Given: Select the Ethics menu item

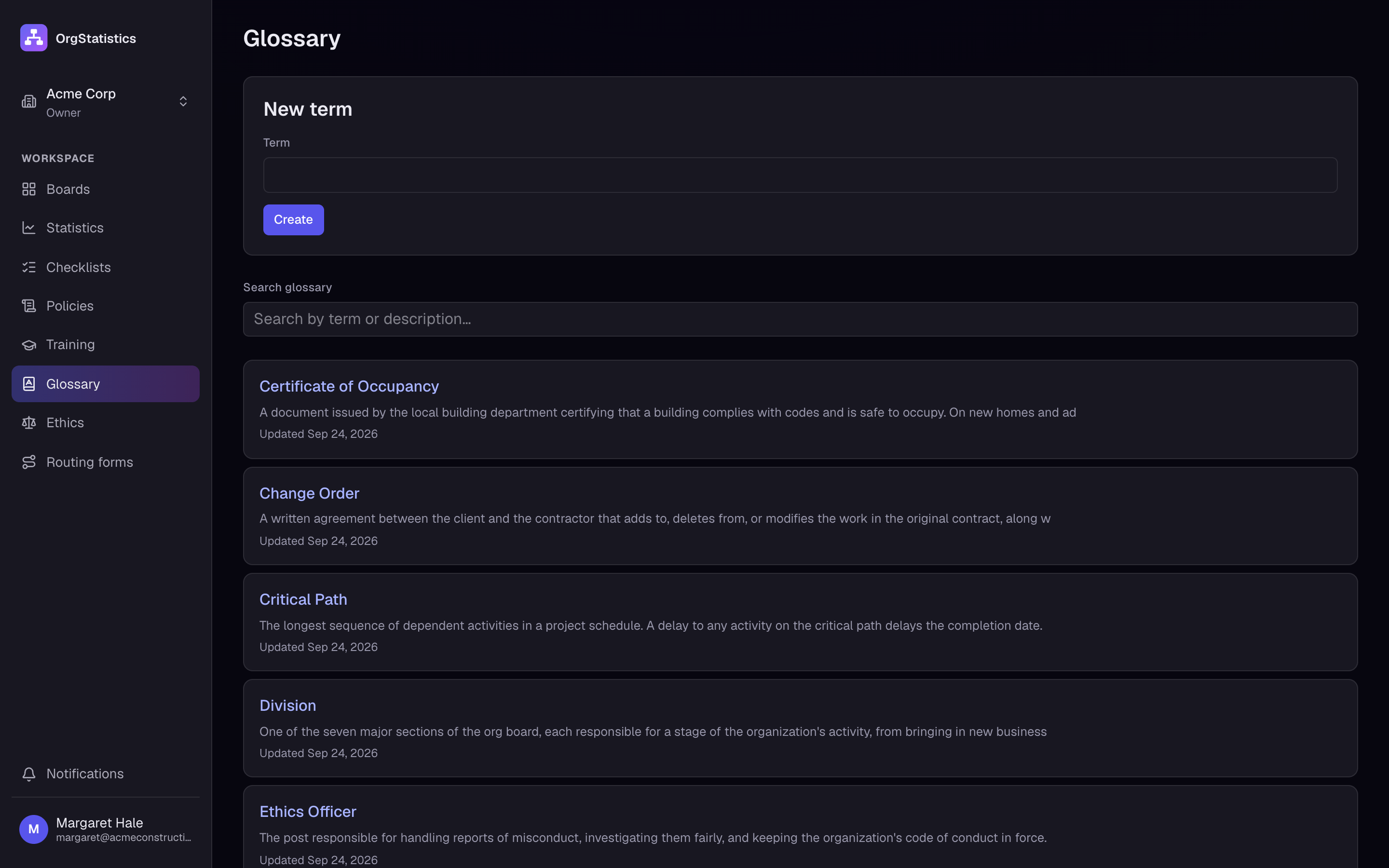Looking at the screenshot, I should tap(106, 422).
